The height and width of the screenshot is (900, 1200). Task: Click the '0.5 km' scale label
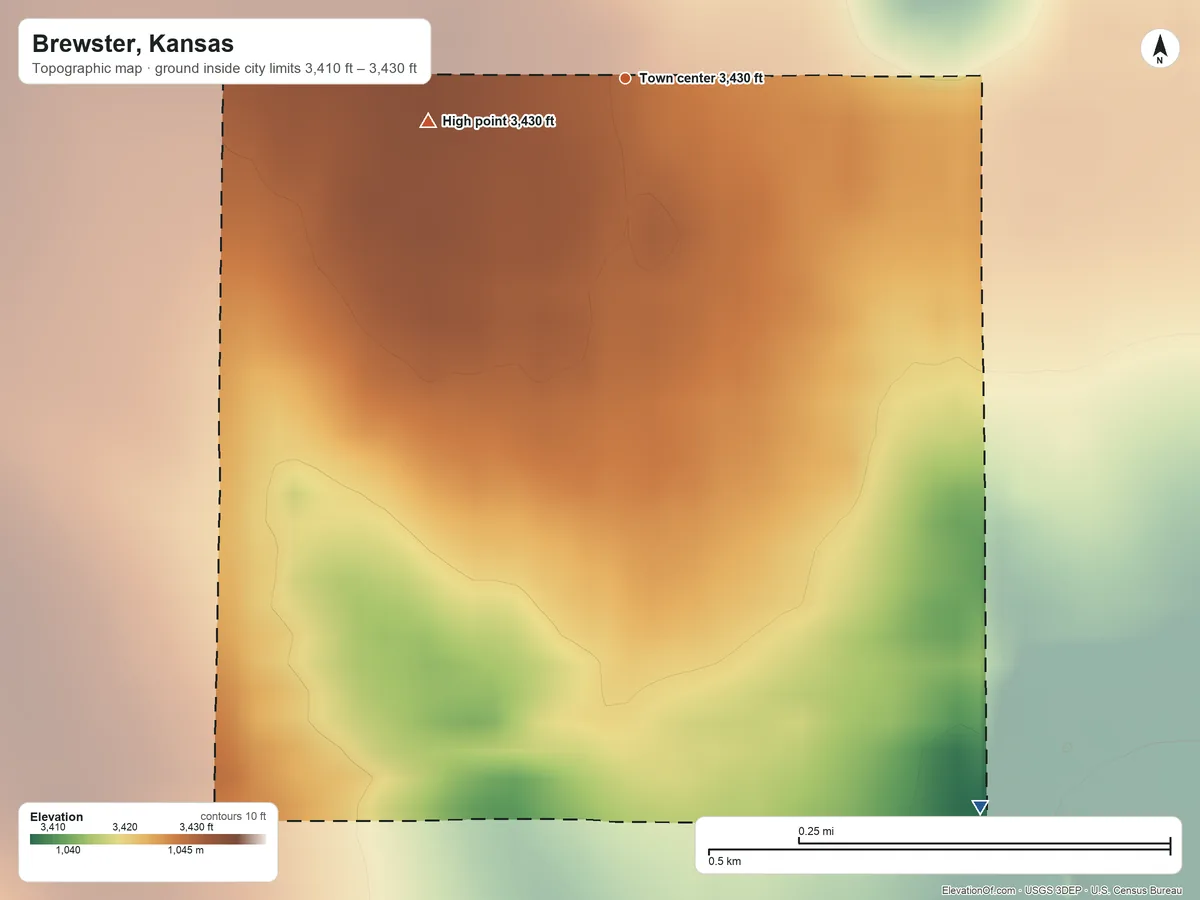pos(725,861)
